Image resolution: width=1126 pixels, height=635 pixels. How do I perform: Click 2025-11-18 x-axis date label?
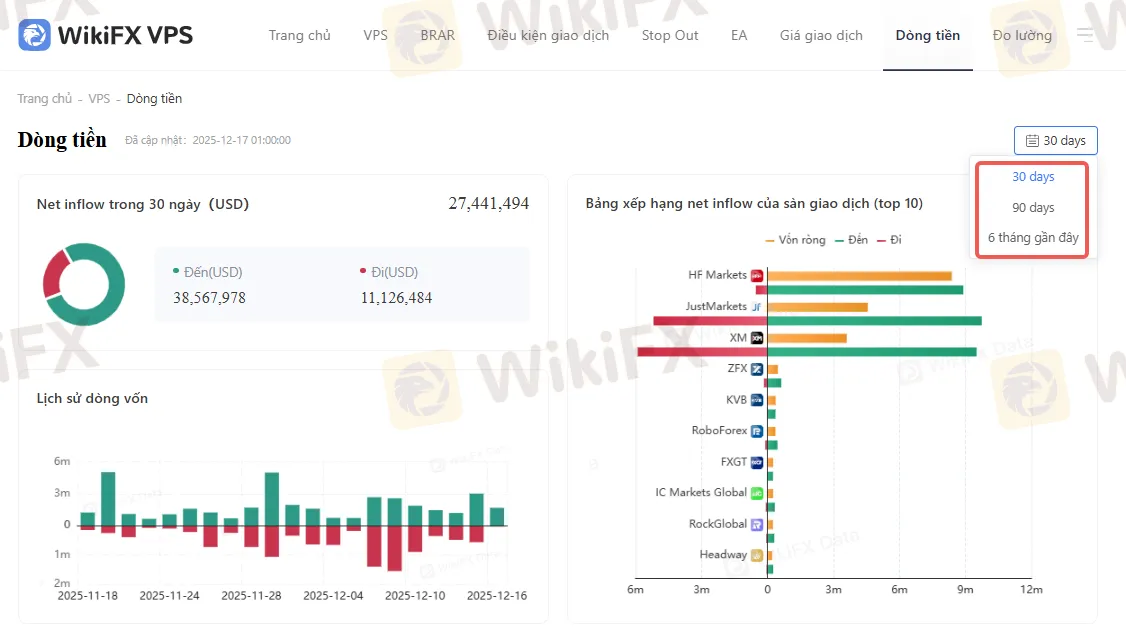pyautogui.click(x=88, y=596)
